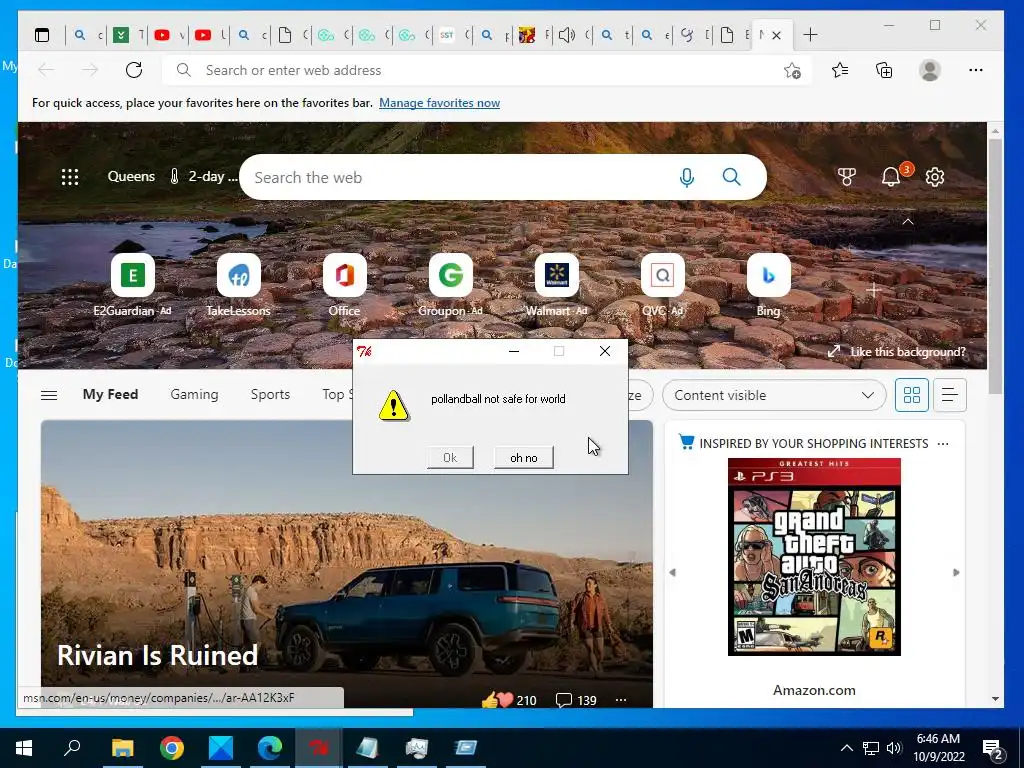Open the Collections icon
The height and width of the screenshot is (768, 1024).
(884, 70)
